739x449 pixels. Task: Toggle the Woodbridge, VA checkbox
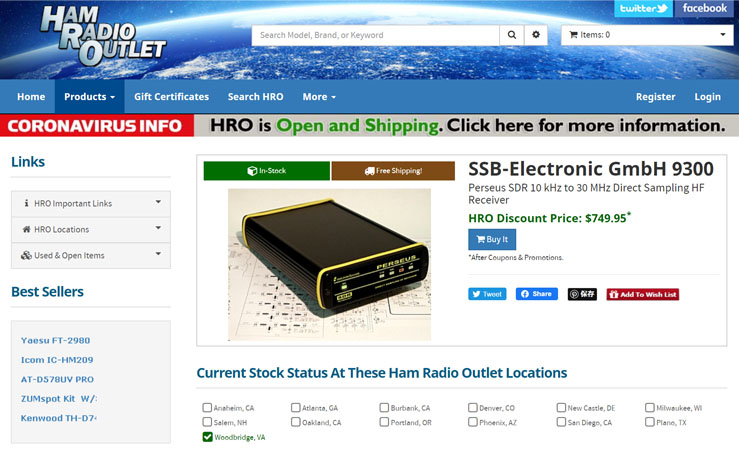pyautogui.click(x=207, y=437)
